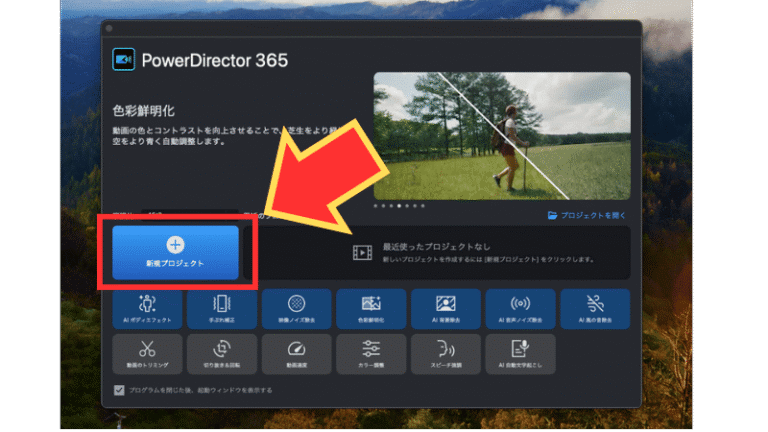Click the プロジェクトを開く open project link

[588, 215]
